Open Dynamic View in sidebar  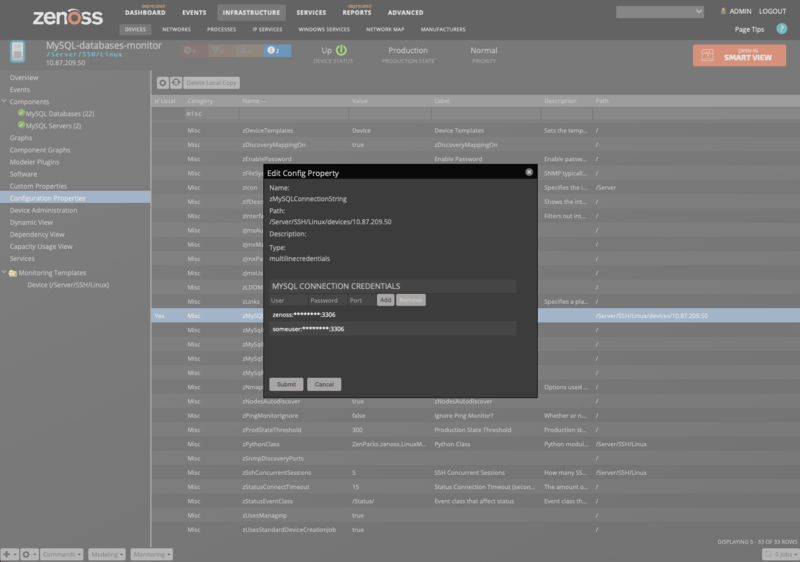click(31, 222)
